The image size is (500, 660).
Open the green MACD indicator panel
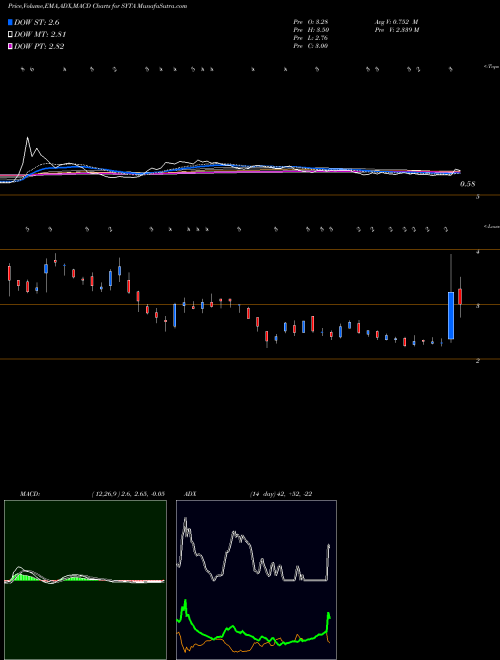(x=85, y=580)
